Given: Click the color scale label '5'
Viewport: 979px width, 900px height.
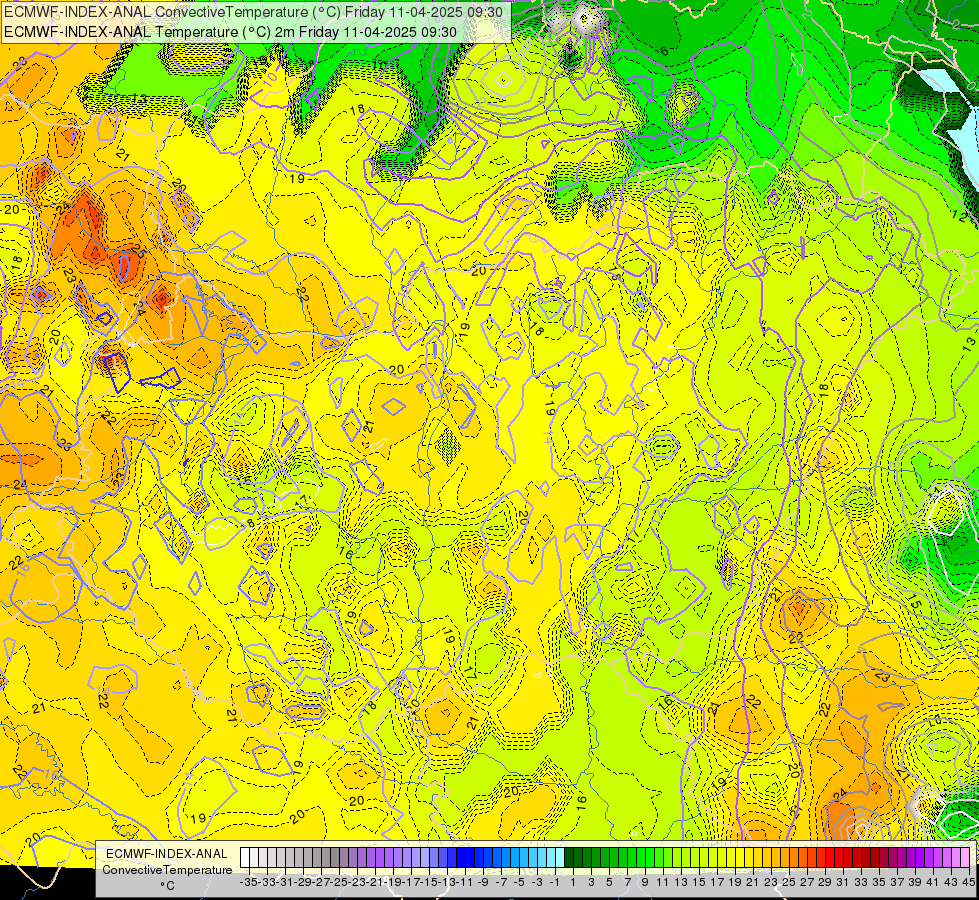Looking at the screenshot, I should (609, 883).
